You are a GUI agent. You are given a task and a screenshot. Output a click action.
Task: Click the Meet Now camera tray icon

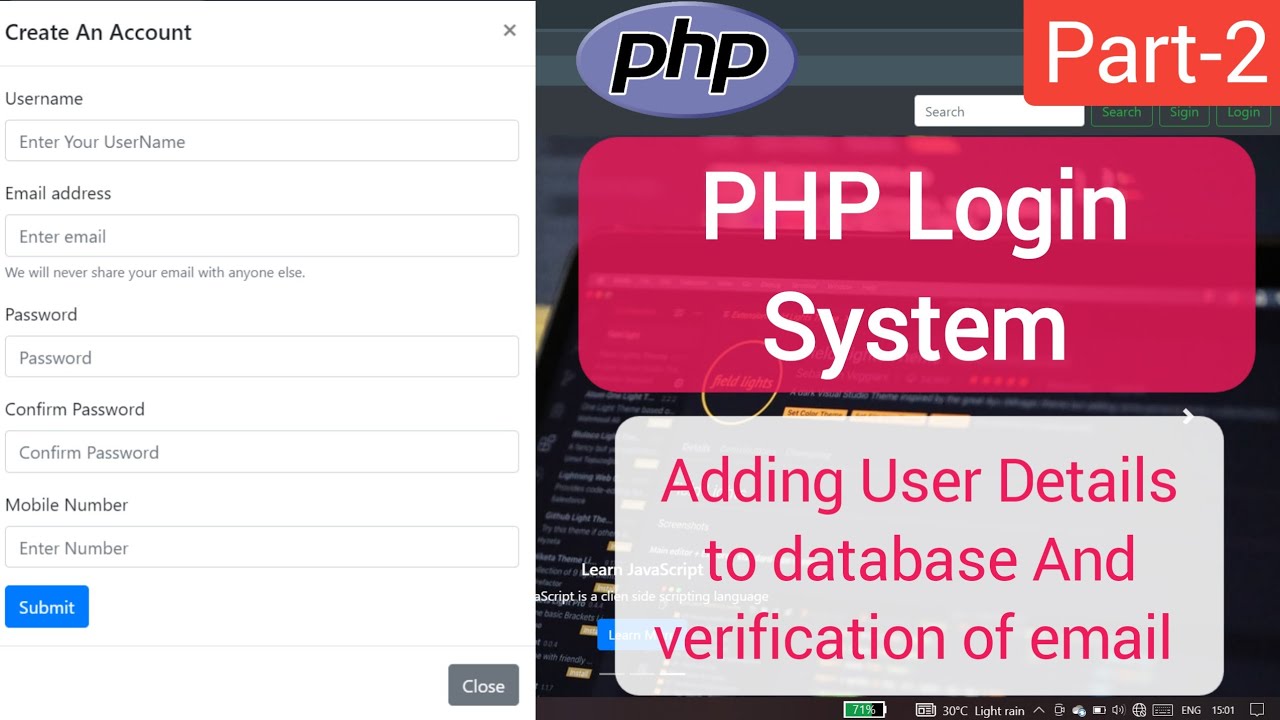[1060, 710]
